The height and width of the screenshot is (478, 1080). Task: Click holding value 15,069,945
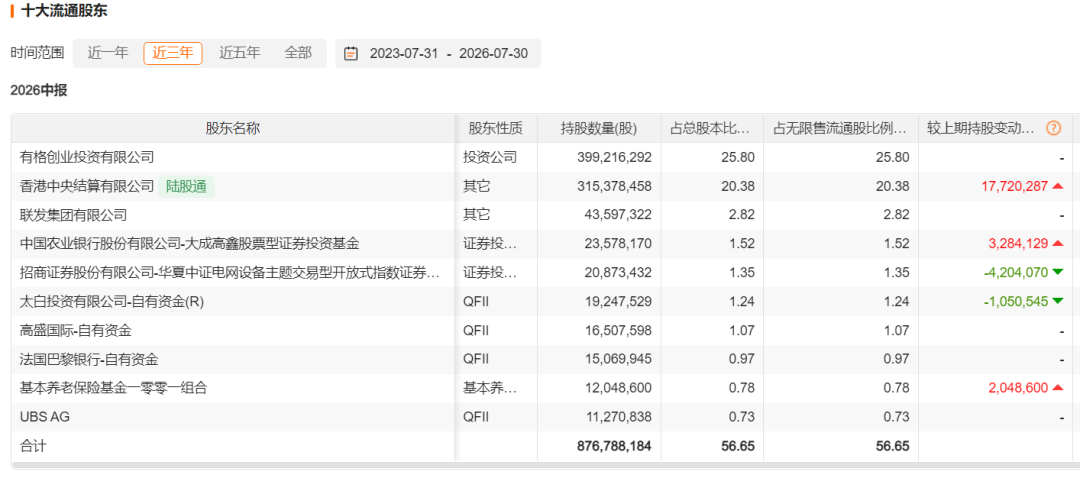click(x=618, y=359)
